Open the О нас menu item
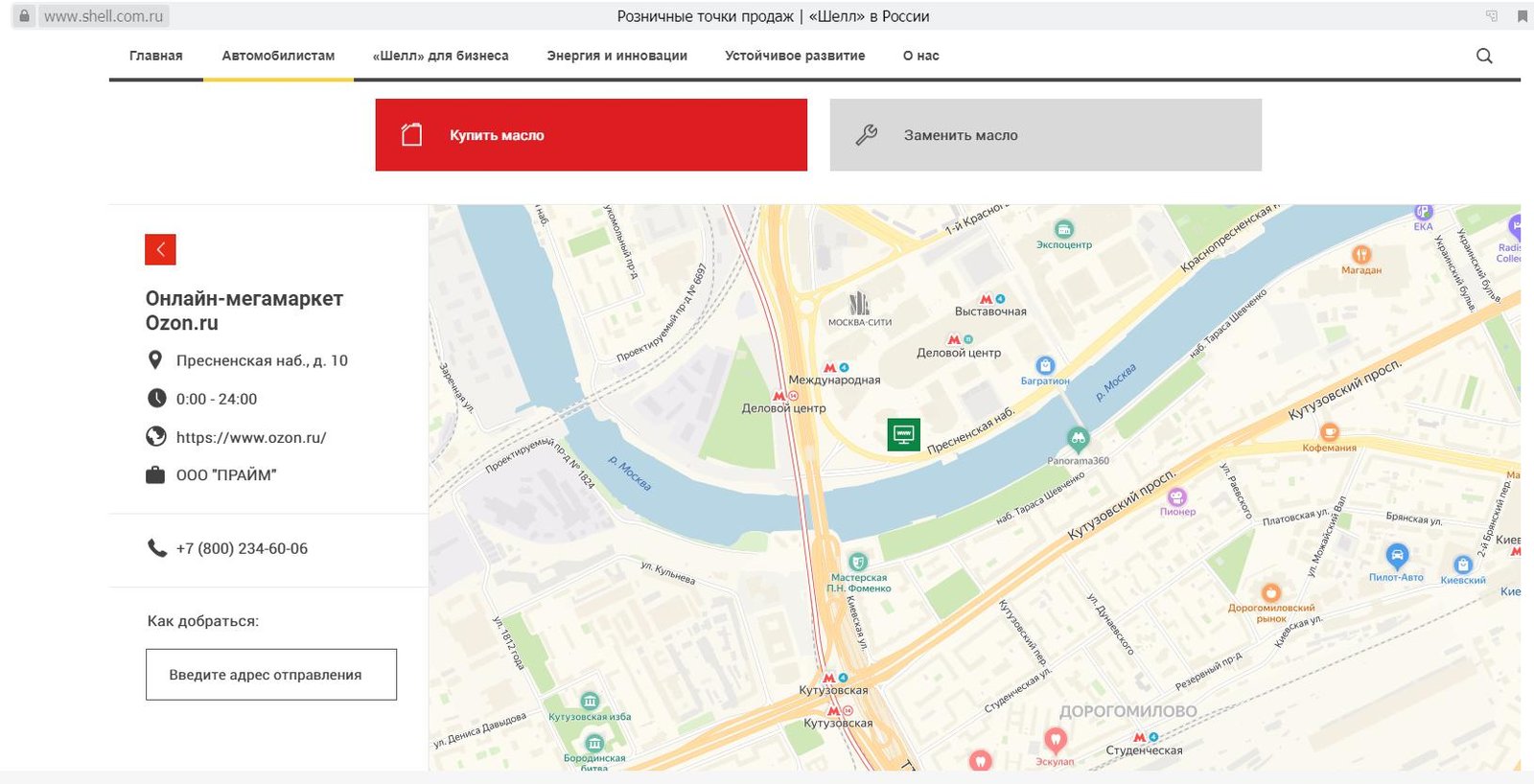1534x784 pixels. pyautogui.click(x=920, y=56)
